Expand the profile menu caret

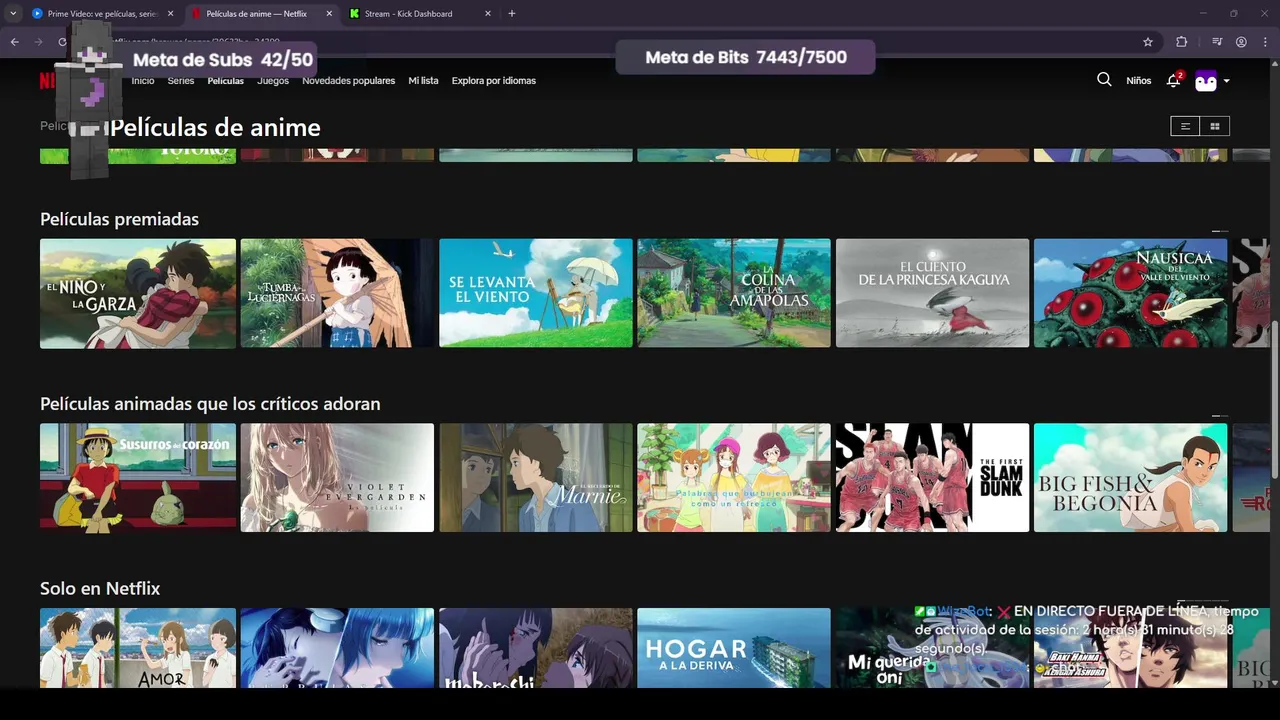[x=1227, y=81]
